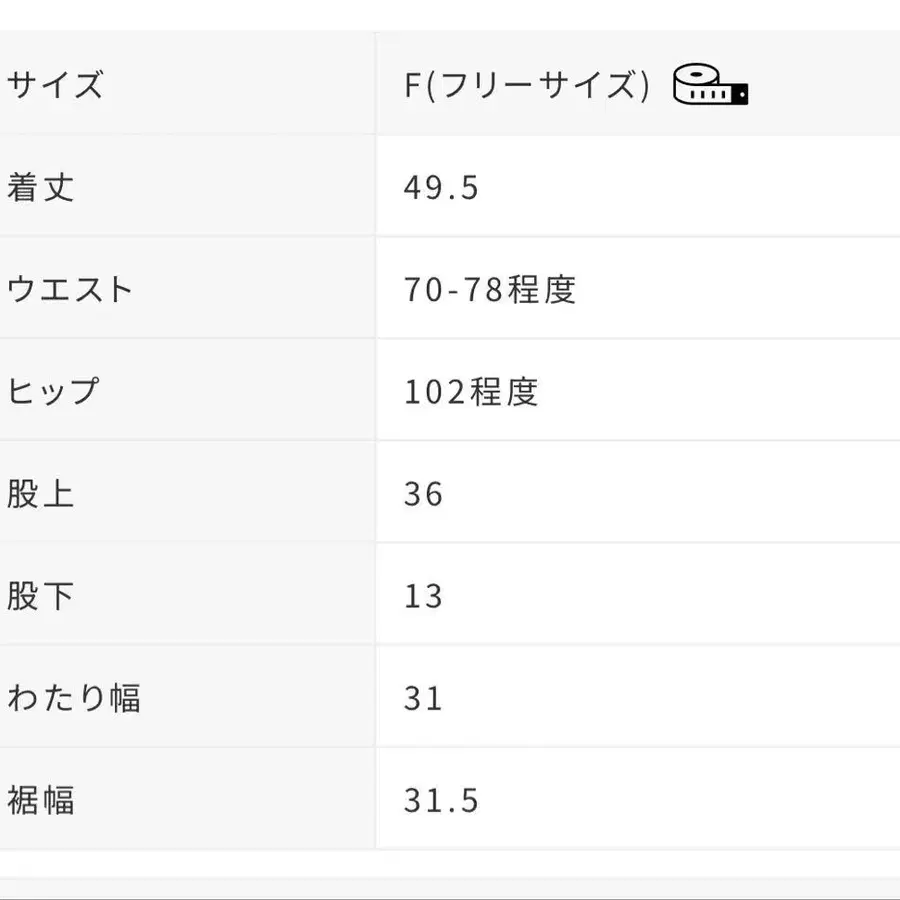Select the 102程度 hip value

(471, 391)
